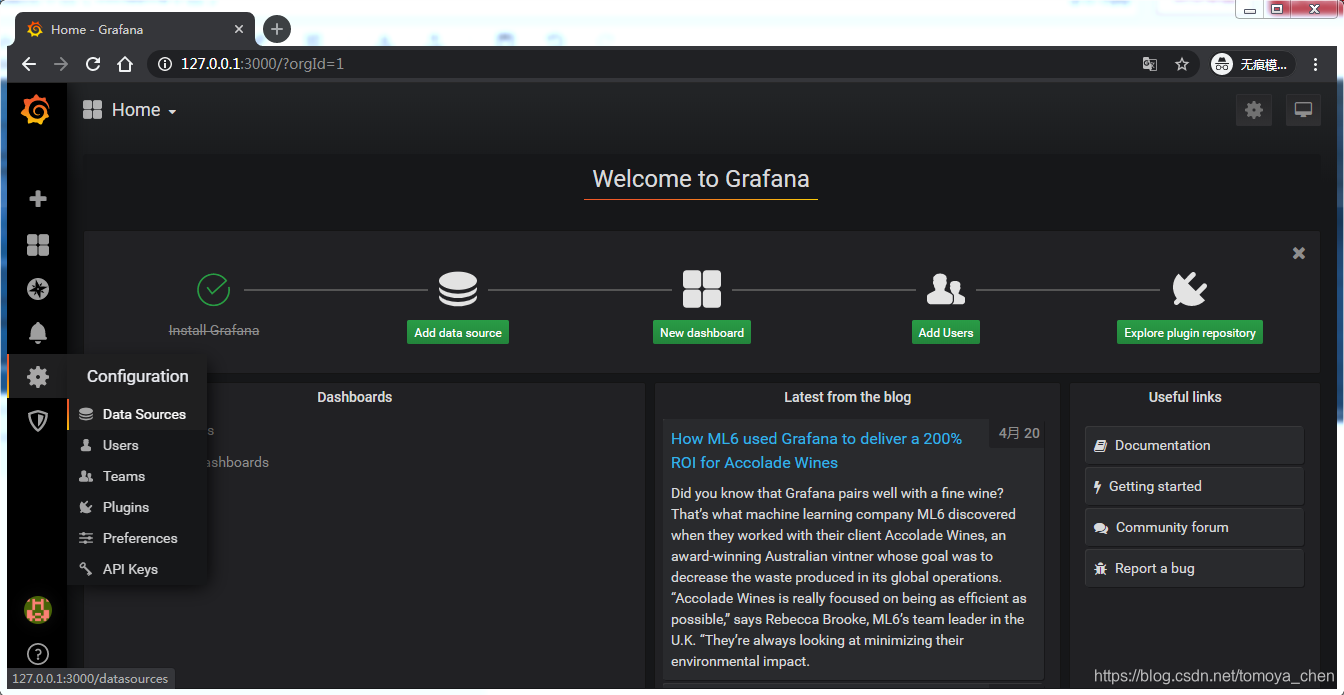Reload the Grafana page
The image size is (1344, 695).
coord(93,64)
